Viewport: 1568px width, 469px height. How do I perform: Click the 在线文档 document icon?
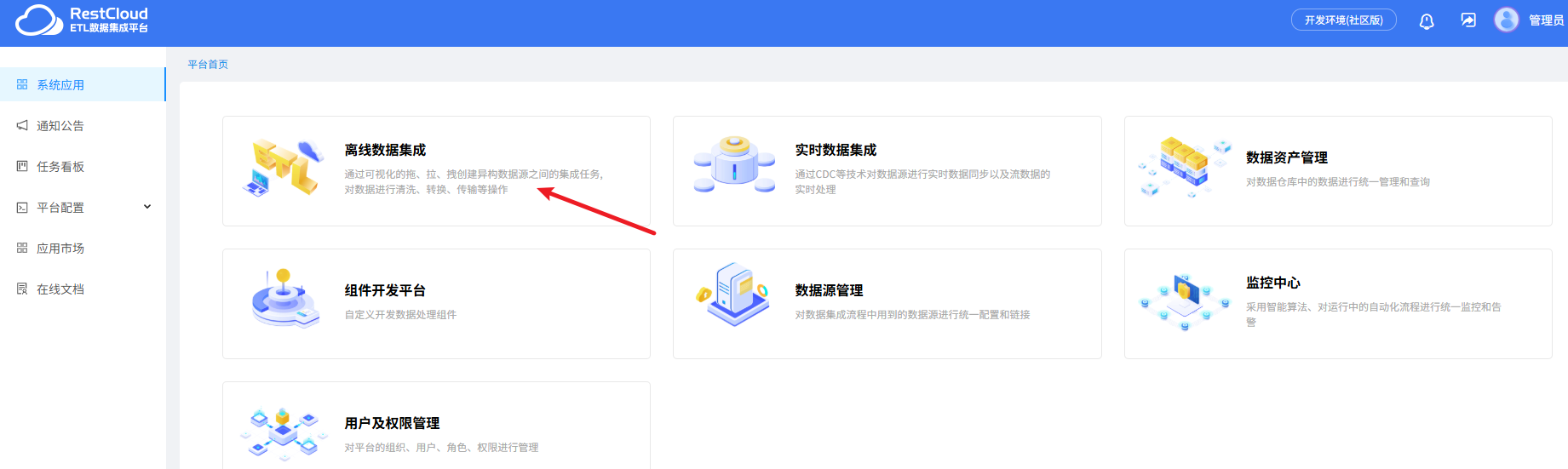(x=22, y=289)
